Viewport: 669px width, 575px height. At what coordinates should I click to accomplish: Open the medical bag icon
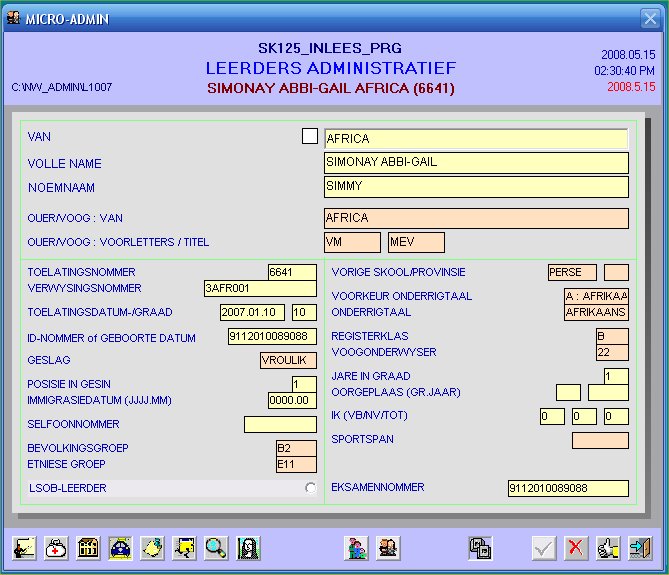click(57, 547)
